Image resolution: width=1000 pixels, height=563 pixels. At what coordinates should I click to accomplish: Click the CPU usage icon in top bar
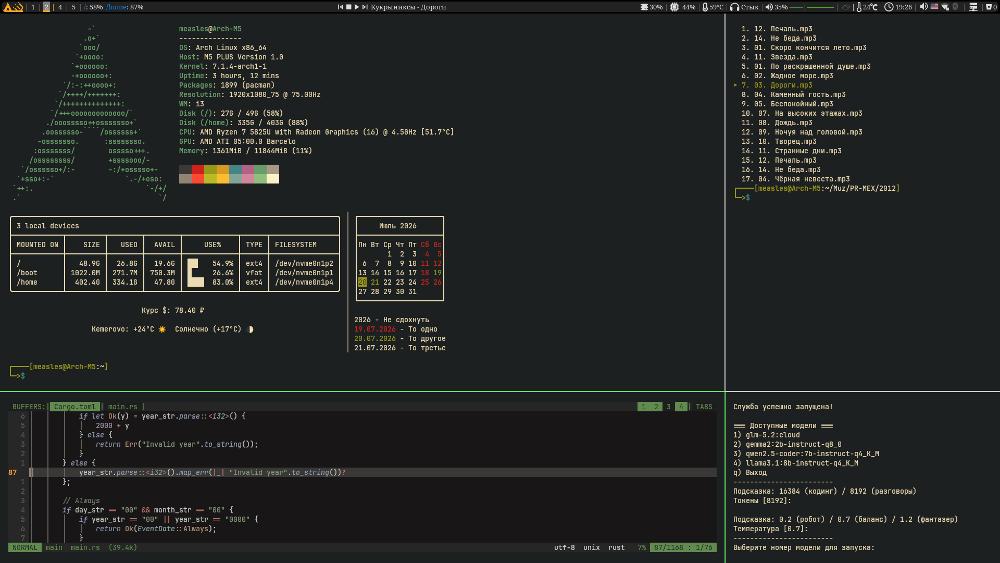coord(674,7)
